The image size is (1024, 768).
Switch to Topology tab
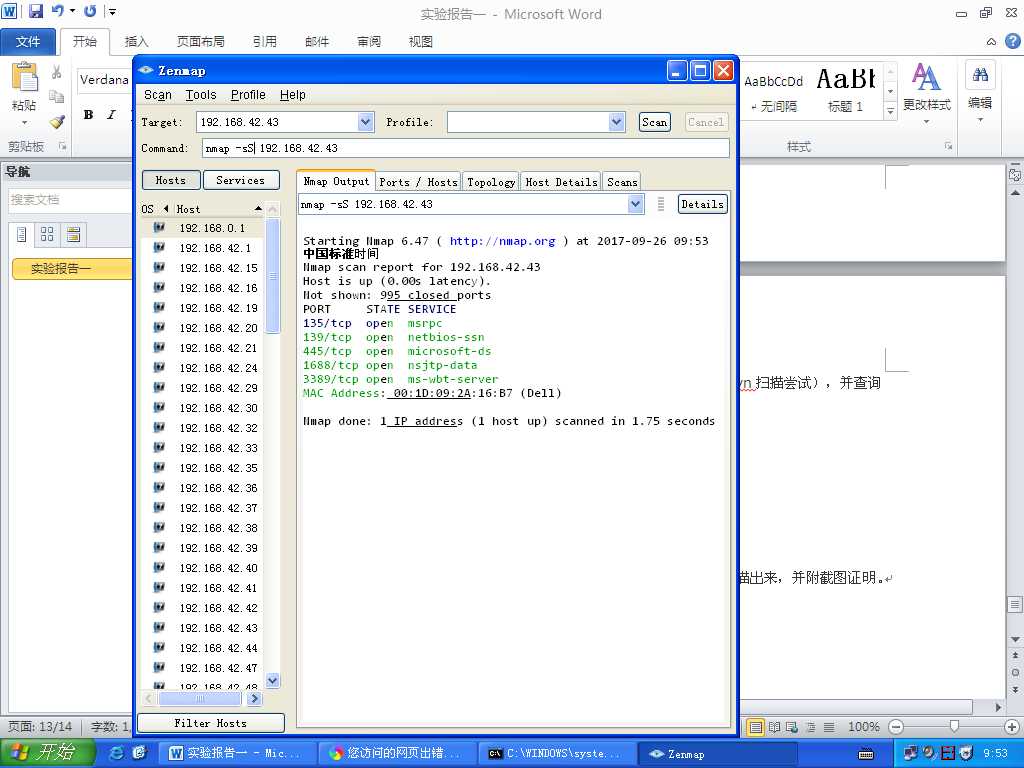(x=491, y=182)
